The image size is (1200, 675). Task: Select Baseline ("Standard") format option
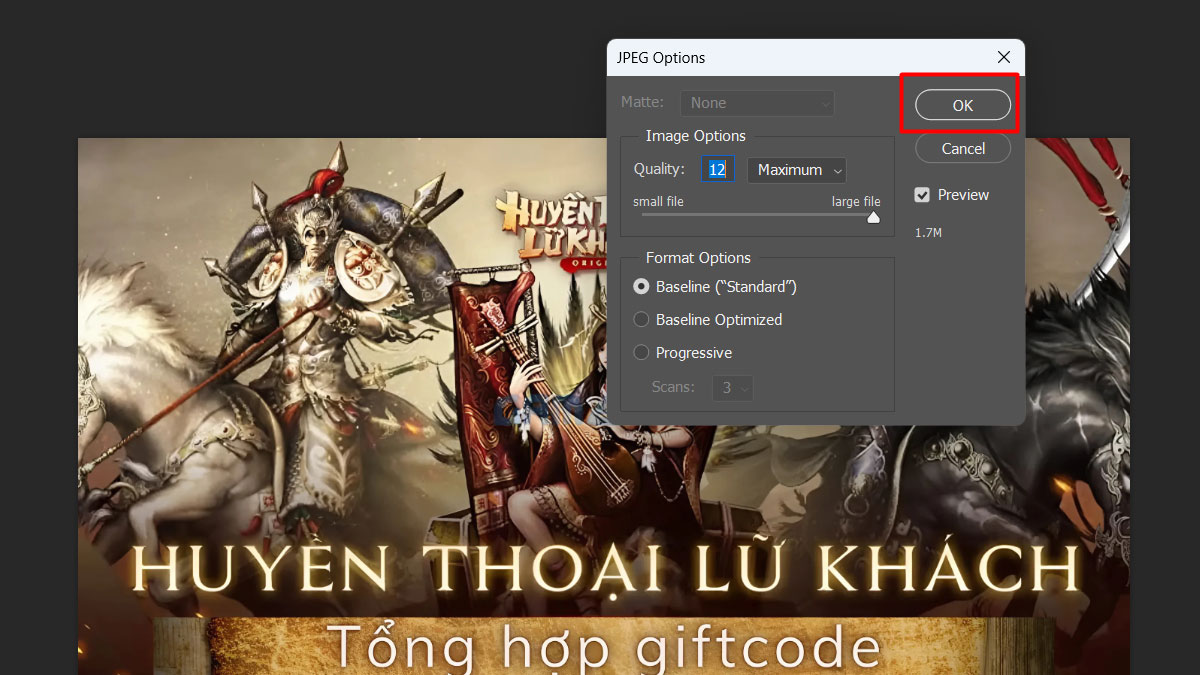coord(642,287)
